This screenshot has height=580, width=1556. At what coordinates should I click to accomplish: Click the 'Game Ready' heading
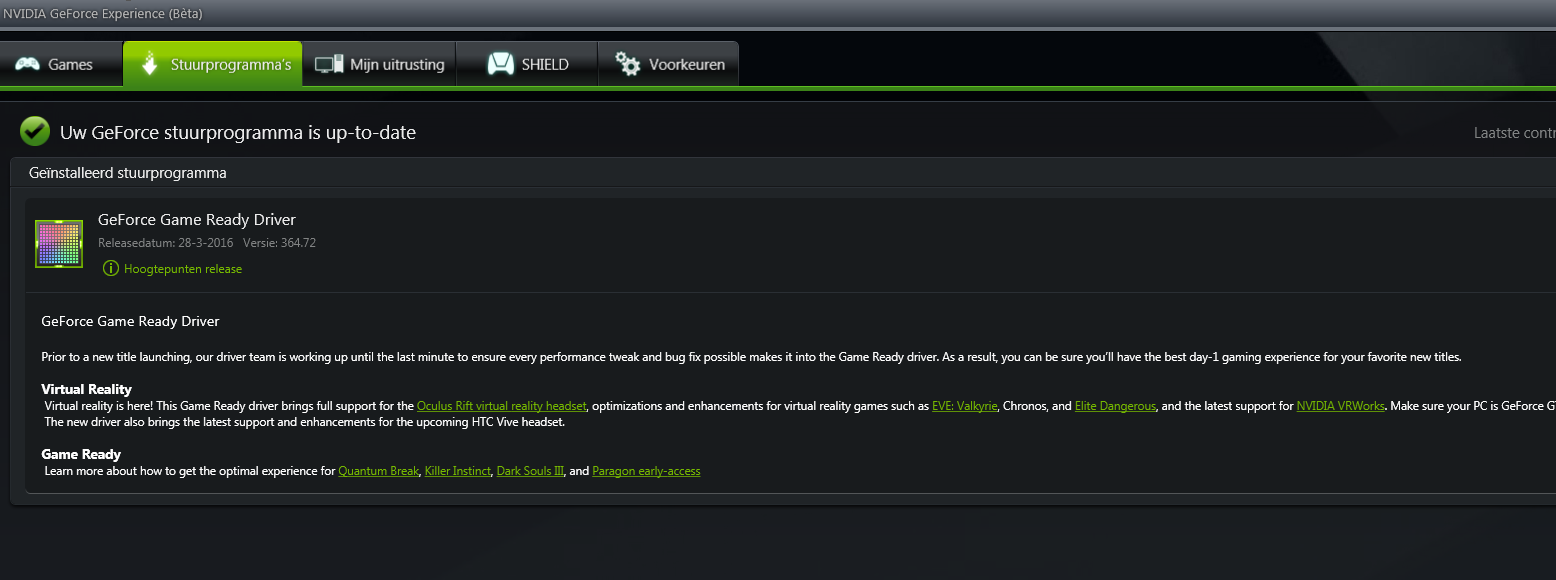81,454
